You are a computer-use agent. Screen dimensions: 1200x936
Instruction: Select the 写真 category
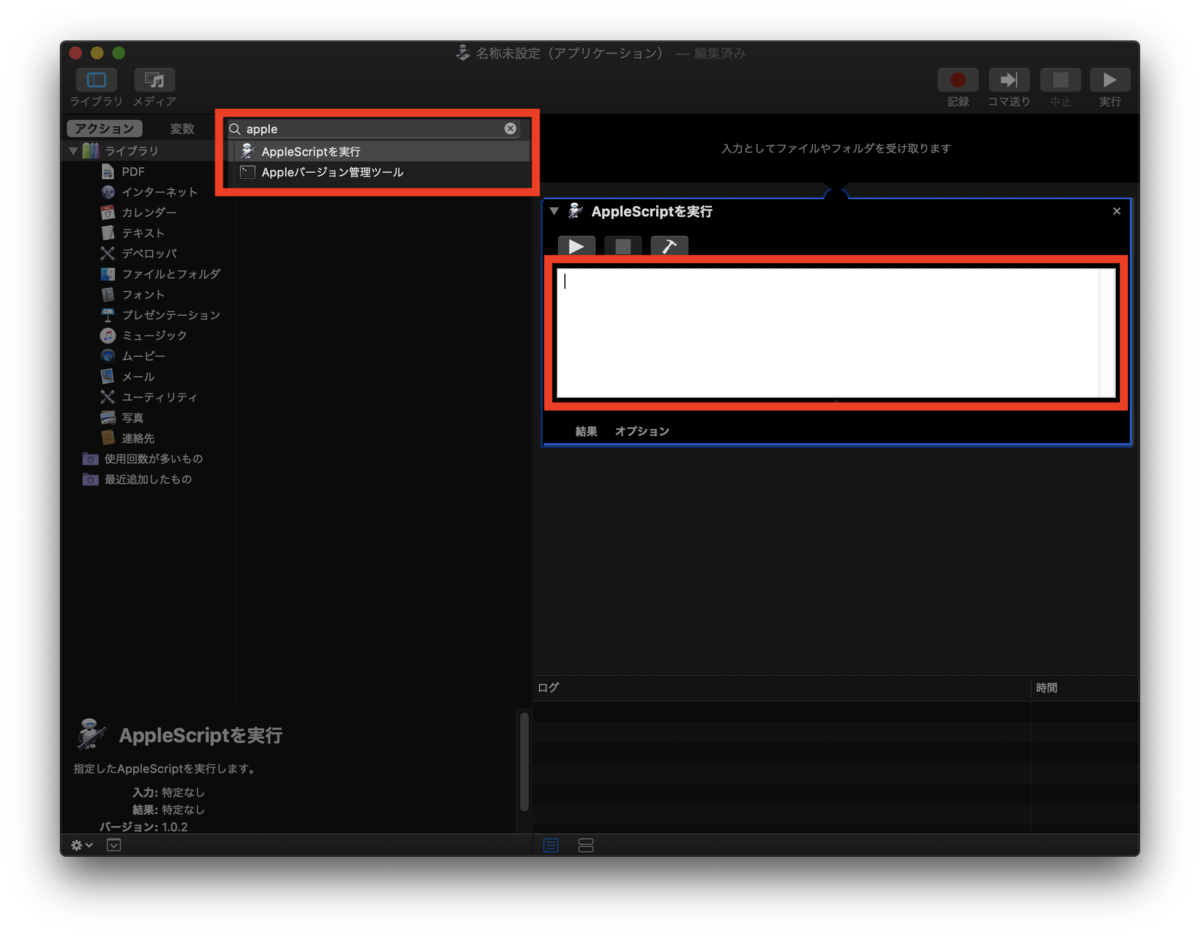pos(122,417)
